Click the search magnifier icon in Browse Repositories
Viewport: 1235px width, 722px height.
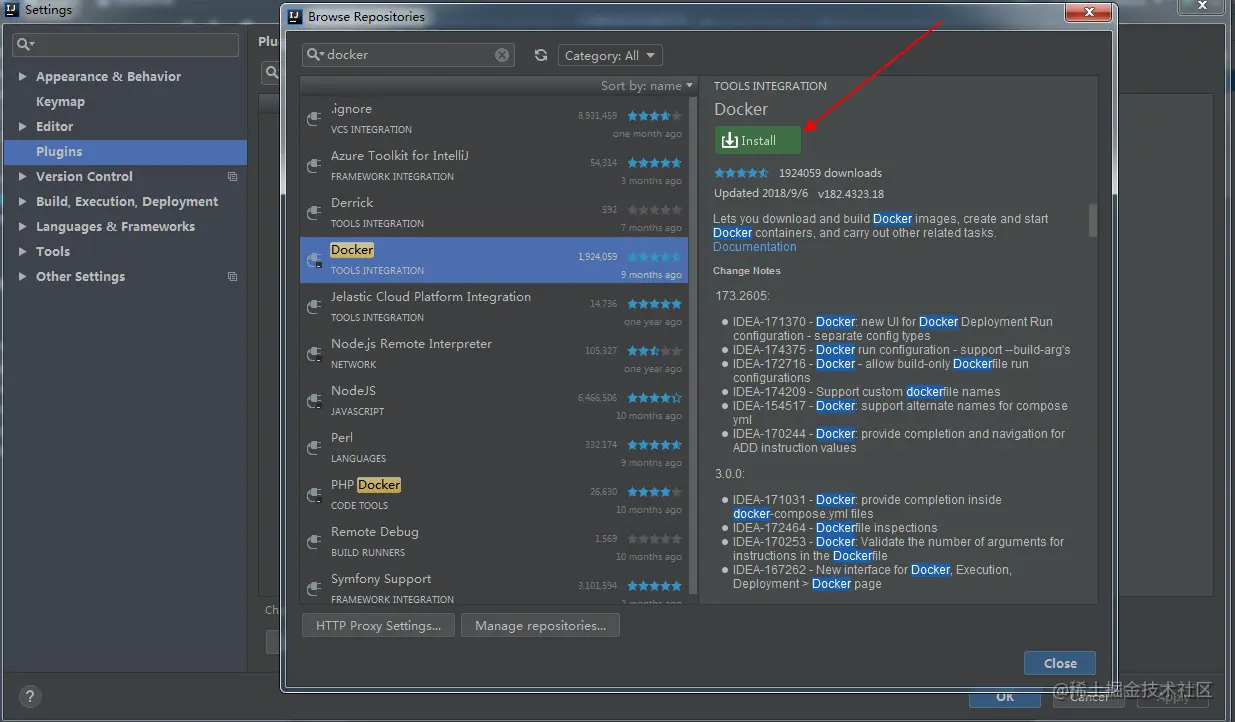pyautogui.click(x=316, y=55)
